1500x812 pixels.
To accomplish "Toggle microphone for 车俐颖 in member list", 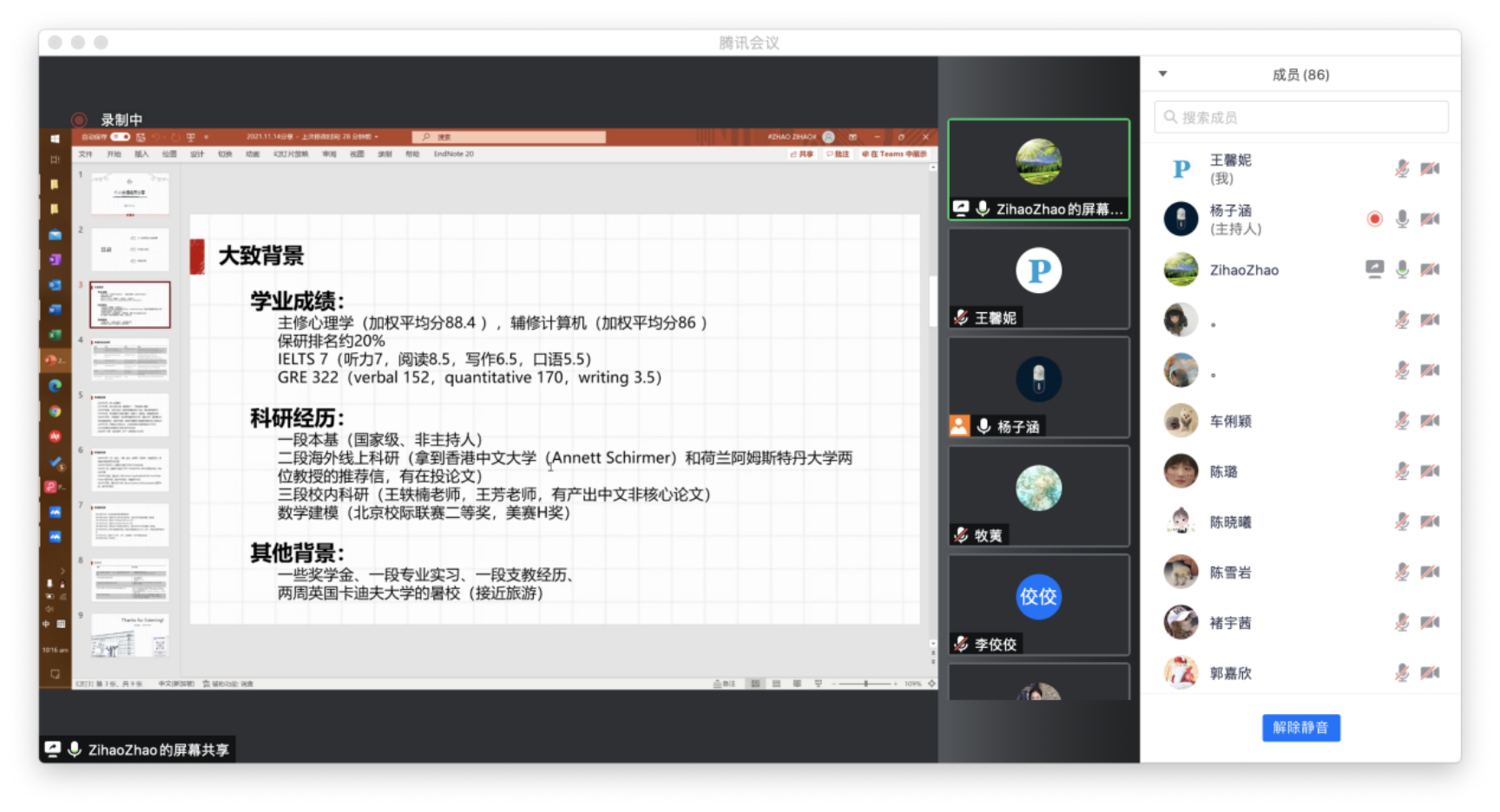I will pos(1401,421).
